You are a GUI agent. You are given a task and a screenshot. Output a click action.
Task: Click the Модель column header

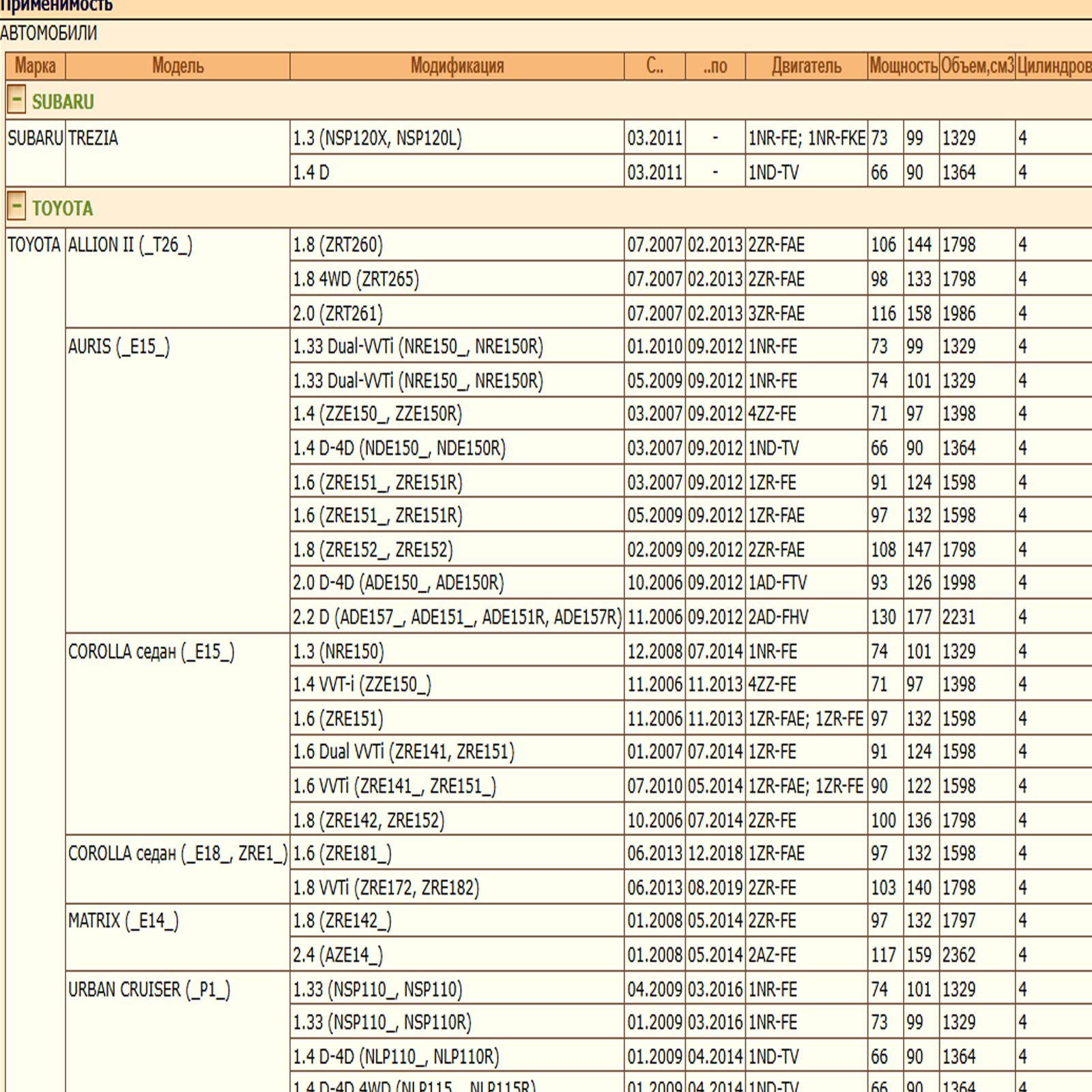pos(177,66)
